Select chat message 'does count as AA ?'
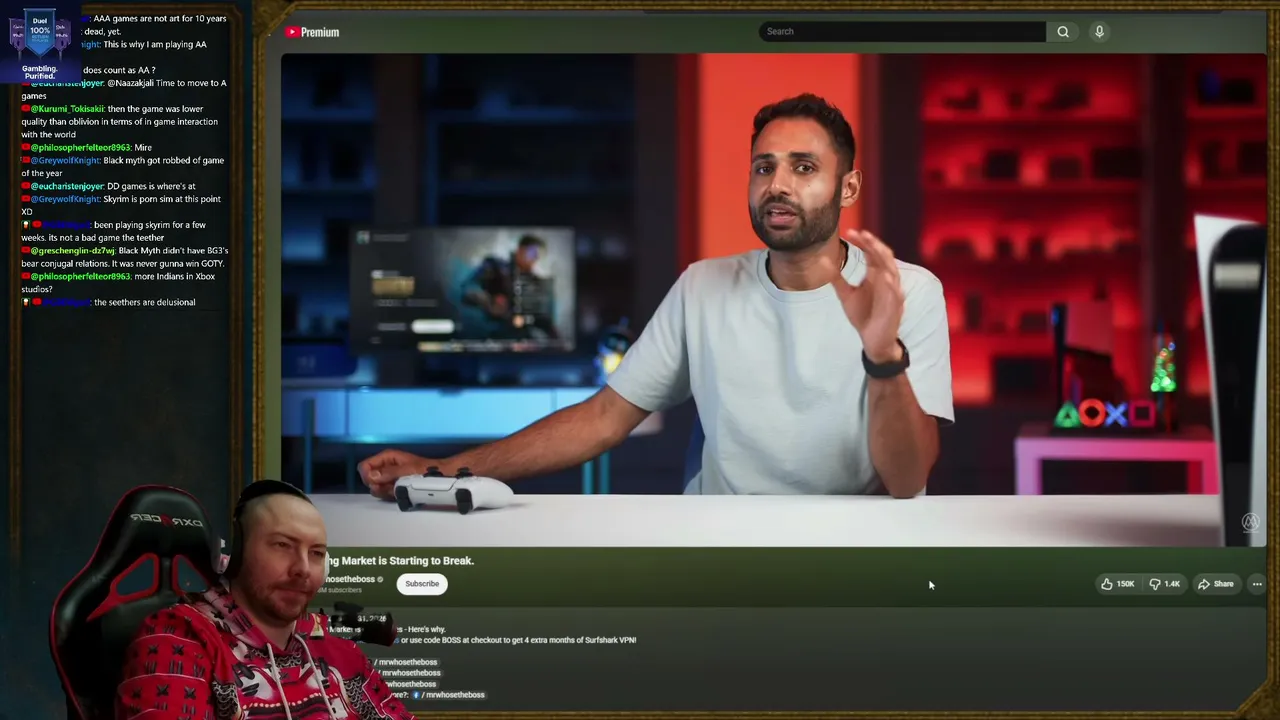This screenshot has height=720, width=1280. 120,70
